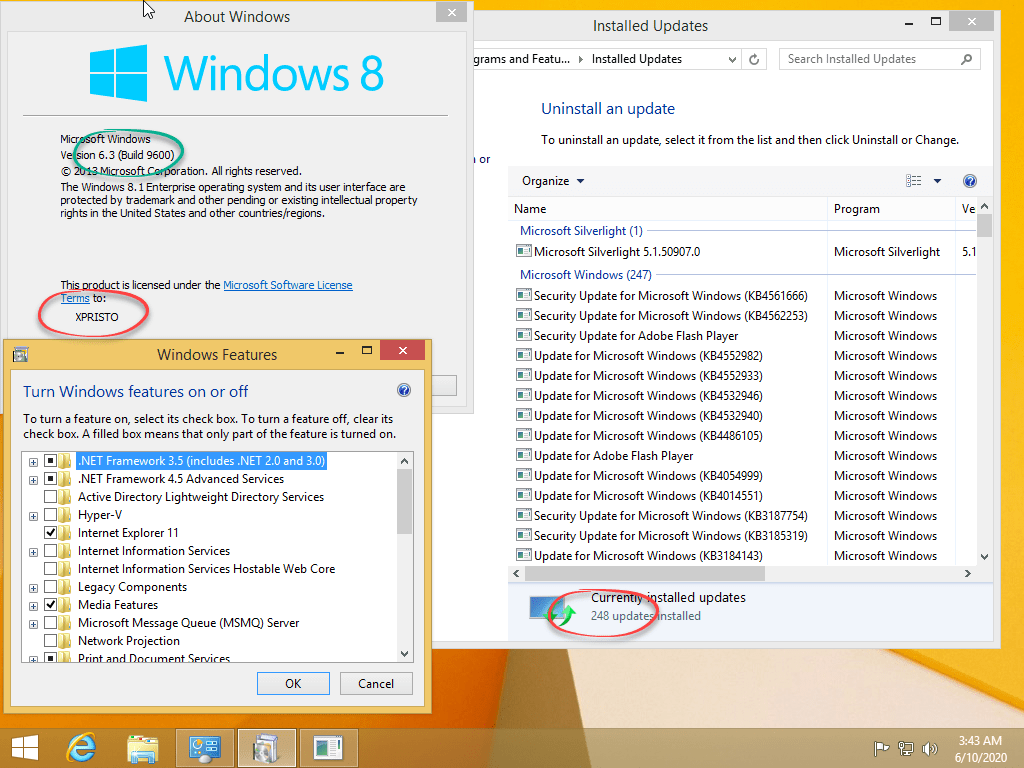Toggle .NET Framework 3.5 checkbox
This screenshot has height=768, width=1024.
(x=50, y=460)
